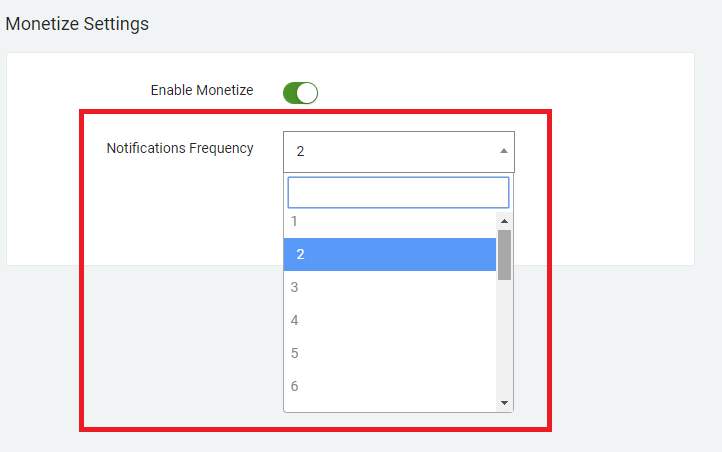Click the white knob of Monetize toggle

307,93
